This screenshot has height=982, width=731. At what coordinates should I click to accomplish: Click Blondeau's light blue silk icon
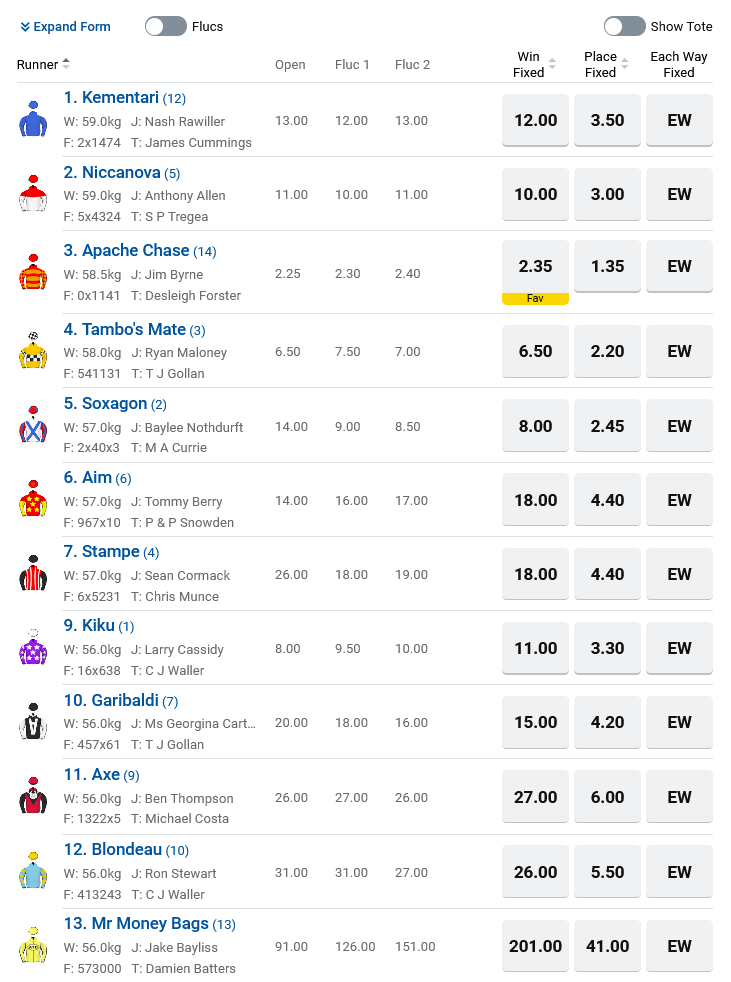pos(33,872)
